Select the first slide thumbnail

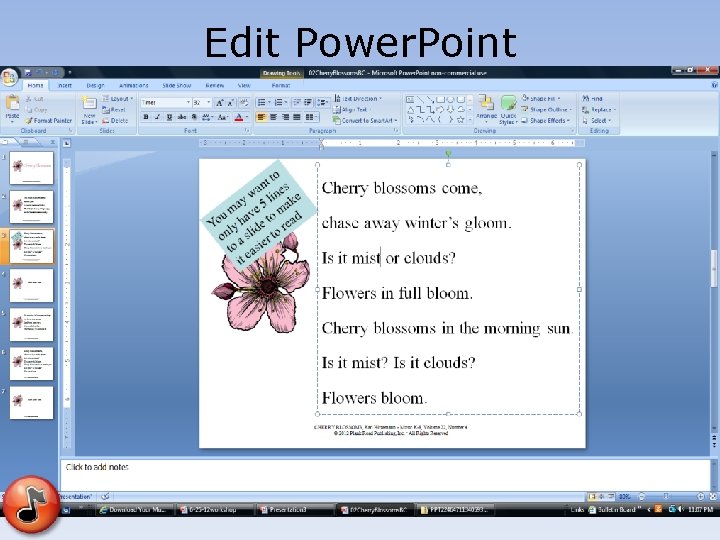(31, 168)
